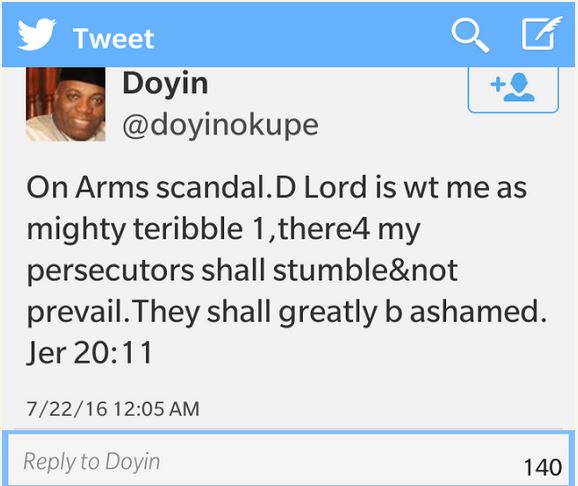Viewport: 578px width, 486px height.
Task: Click the person silhouette in follow button
Action: pyautogui.click(x=519, y=87)
